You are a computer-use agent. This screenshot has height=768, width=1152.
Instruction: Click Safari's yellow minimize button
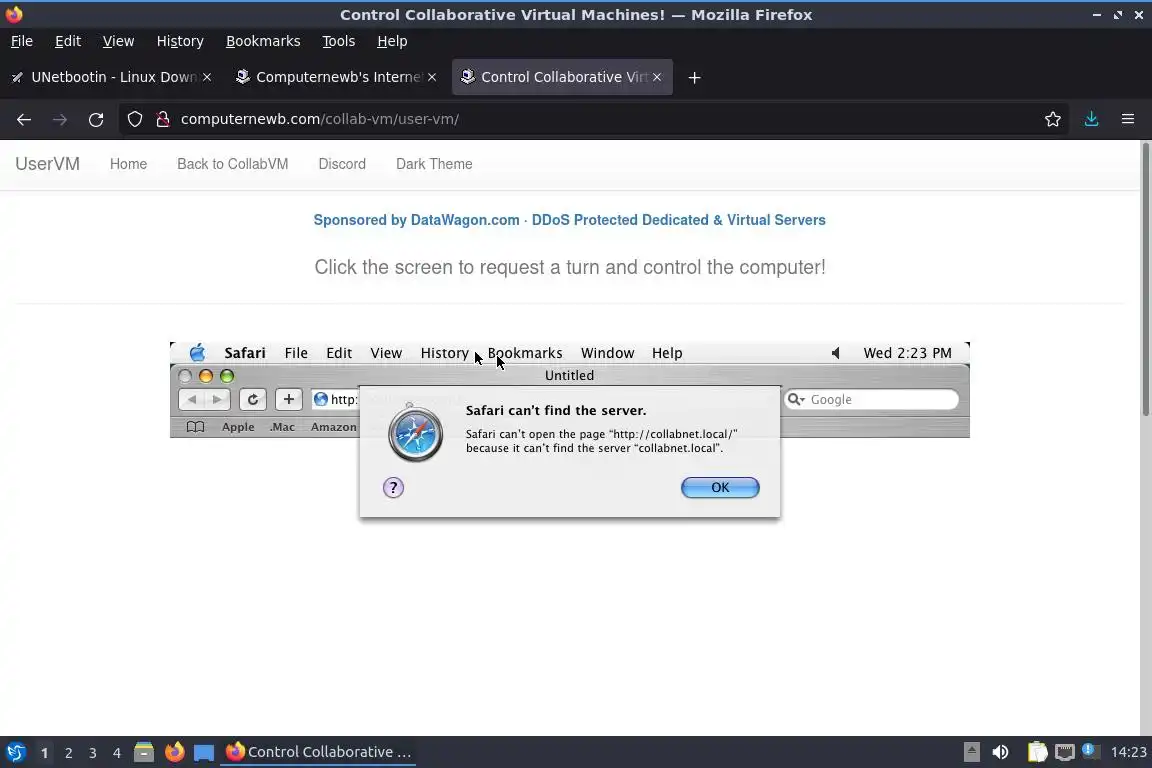(206, 376)
